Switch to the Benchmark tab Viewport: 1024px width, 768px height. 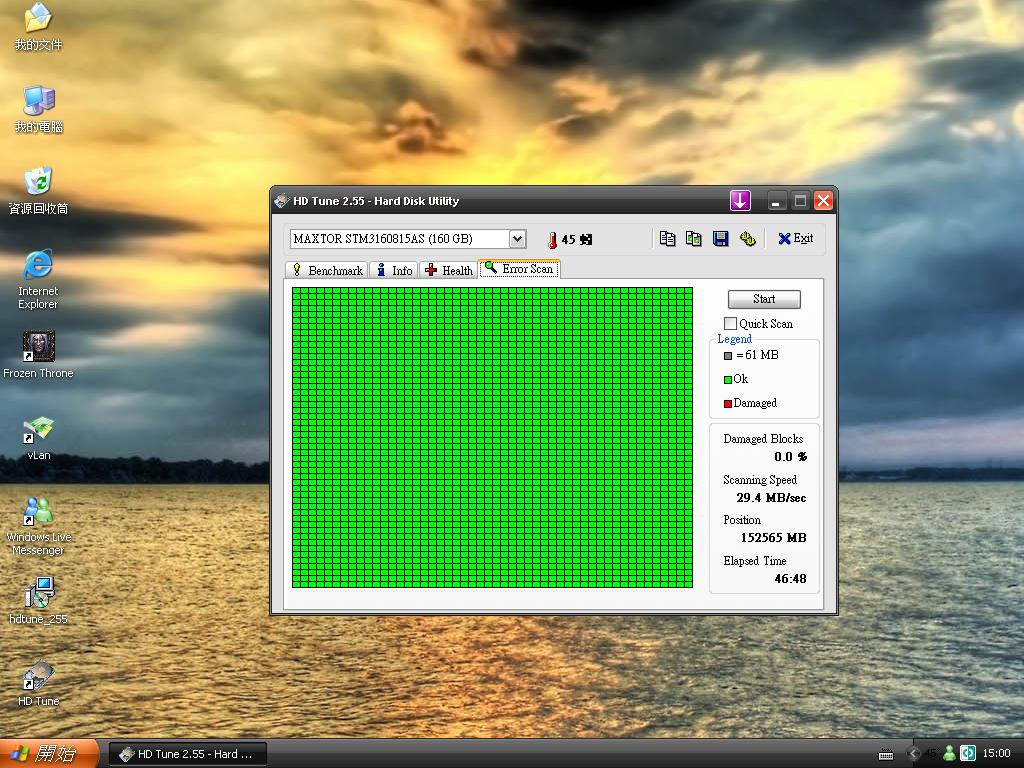pos(326,270)
